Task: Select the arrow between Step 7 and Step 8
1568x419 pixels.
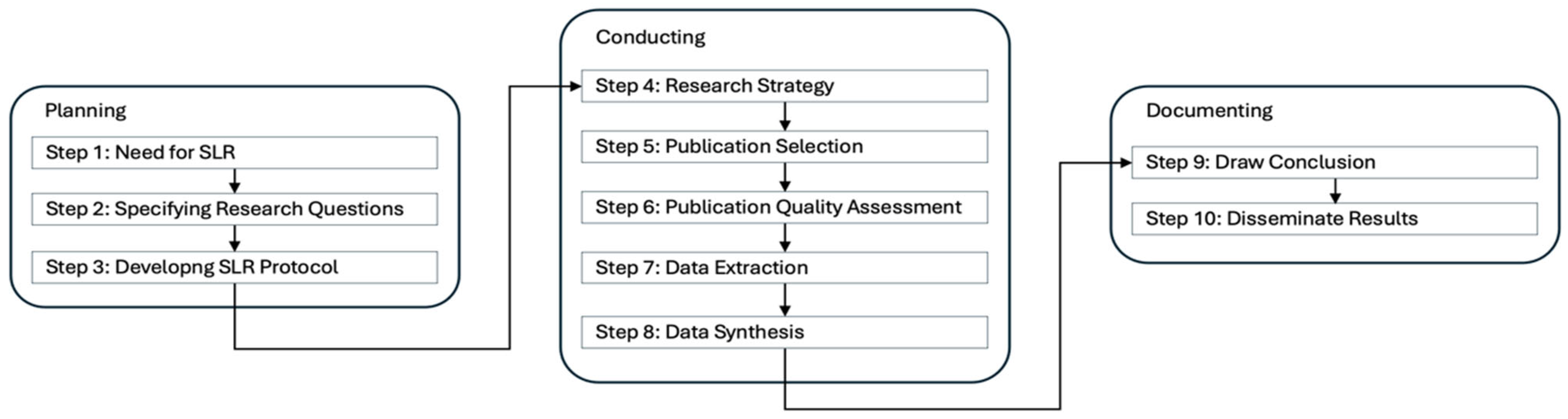Action: point(785,300)
